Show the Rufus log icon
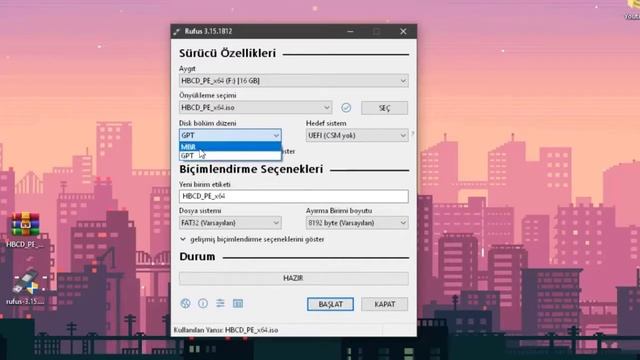The height and width of the screenshot is (360, 640). coord(238,303)
